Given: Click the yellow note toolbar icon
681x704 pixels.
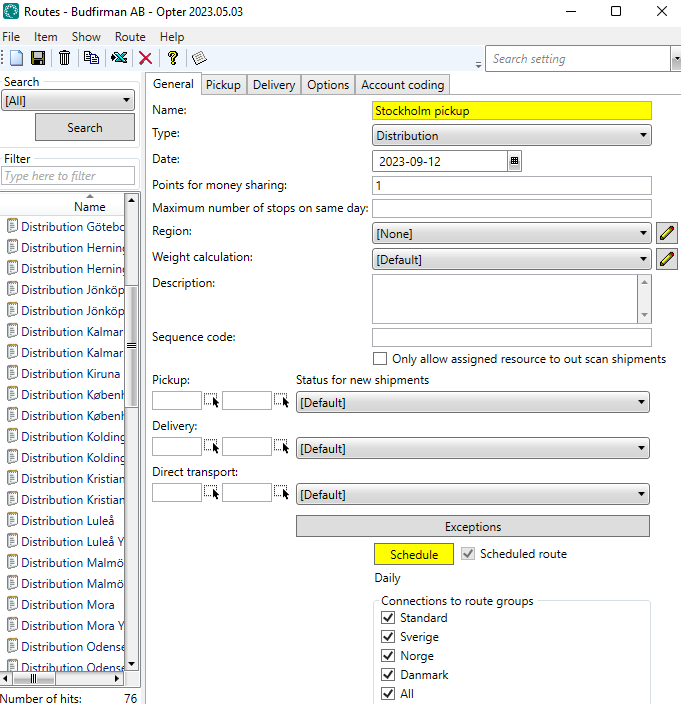Looking at the screenshot, I should (198, 58).
